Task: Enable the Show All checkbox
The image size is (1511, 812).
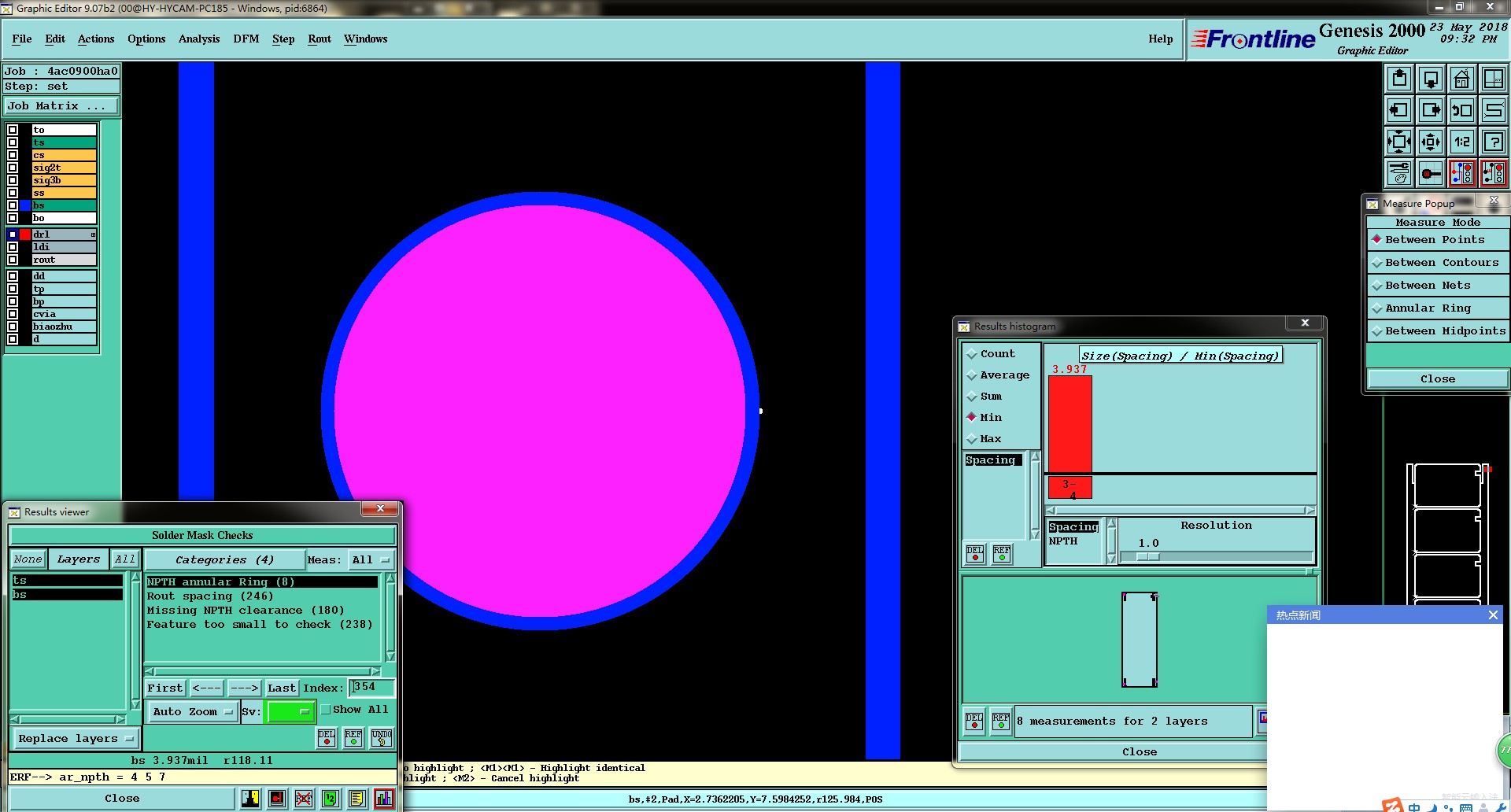Action: pyautogui.click(x=326, y=709)
